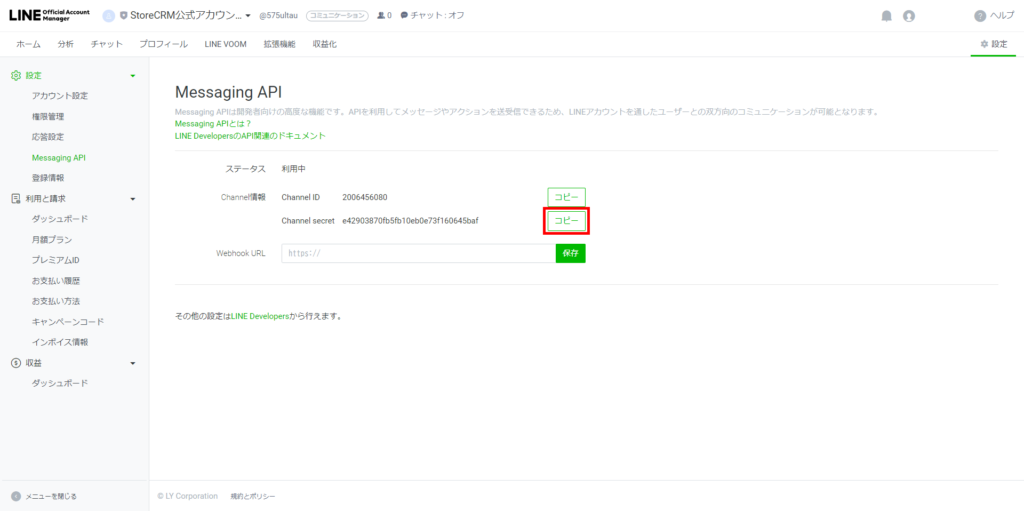This screenshot has width=1024, height=511.
Task: Open the Messaging APIとは？ link
Action: pos(213,124)
